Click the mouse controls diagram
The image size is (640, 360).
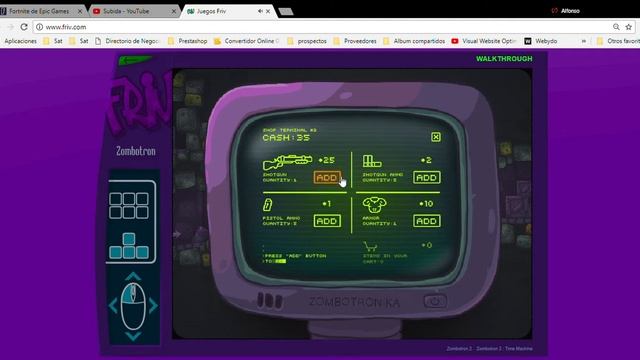(133, 306)
